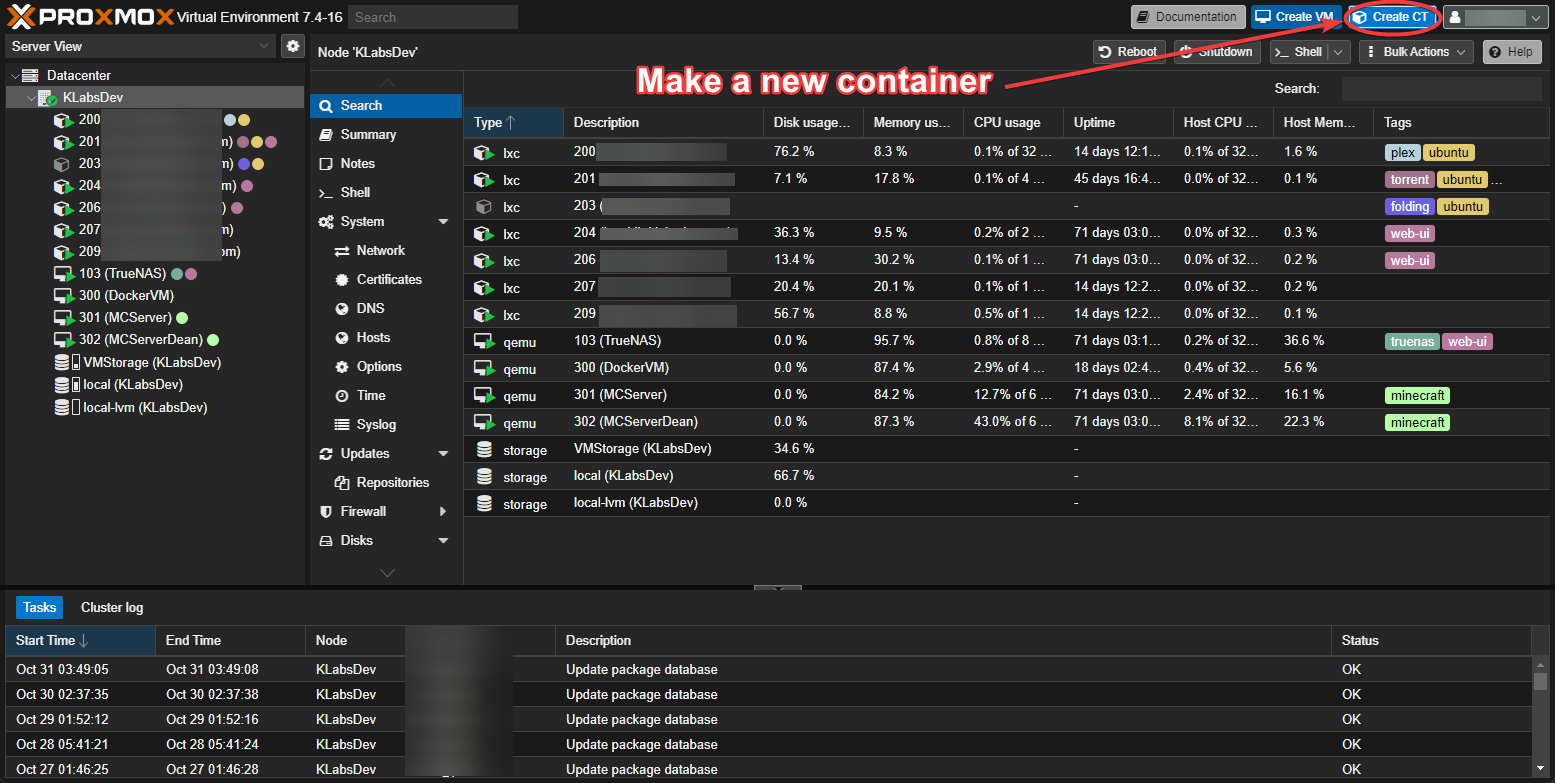Click the qemu icon in 301 (MCServer) table row

click(x=484, y=395)
